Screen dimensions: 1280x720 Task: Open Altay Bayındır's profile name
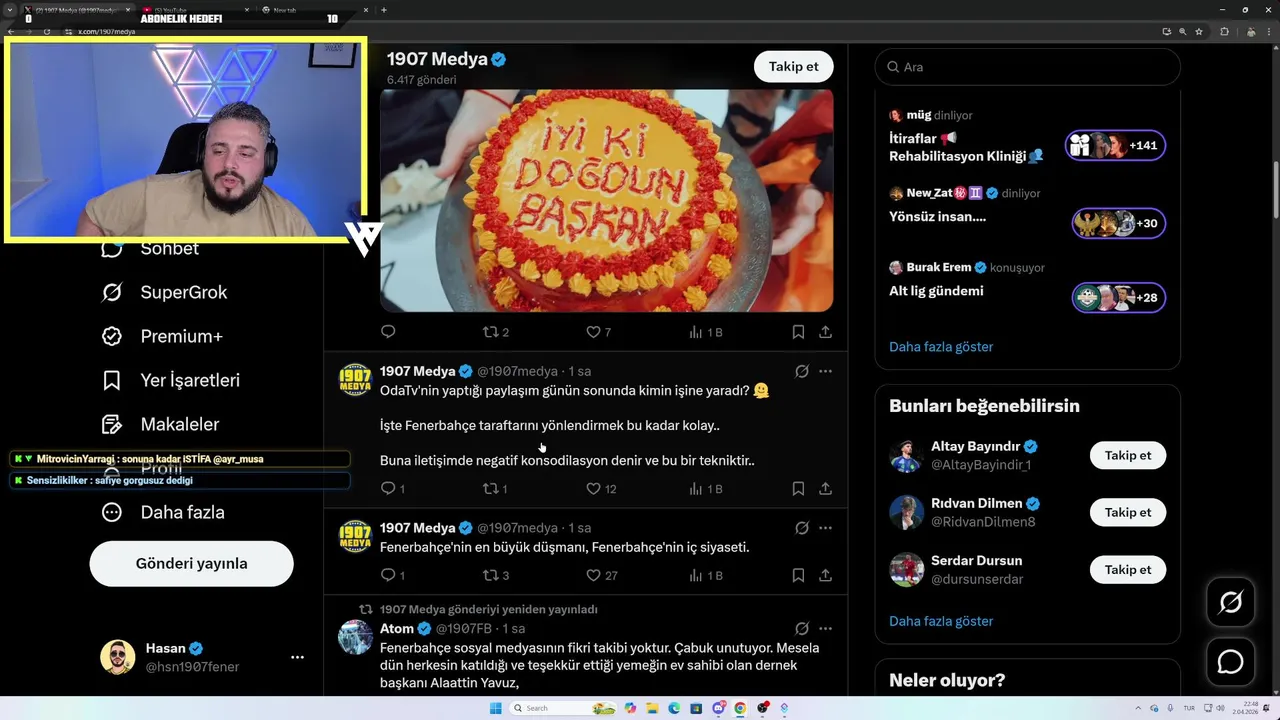[976, 446]
